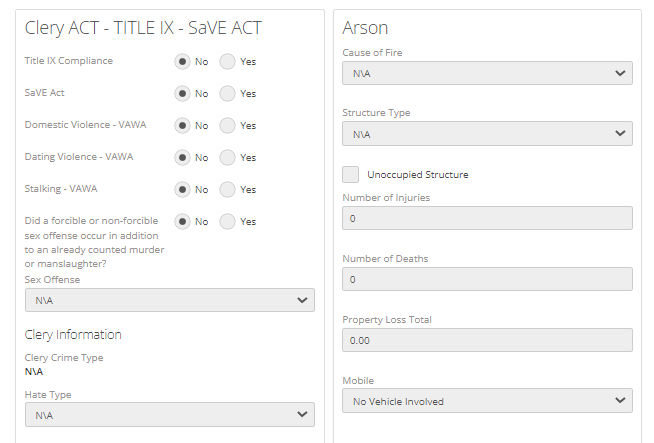Click the Property Loss Total label
The image size is (654, 443).
[387, 320]
